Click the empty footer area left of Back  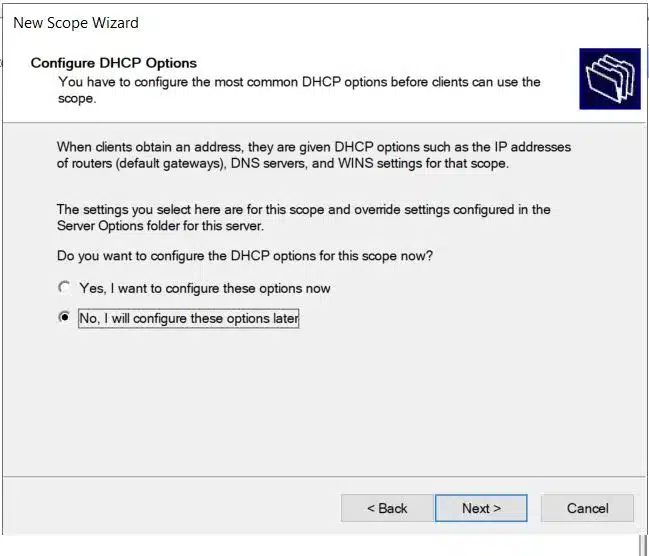[170, 508]
